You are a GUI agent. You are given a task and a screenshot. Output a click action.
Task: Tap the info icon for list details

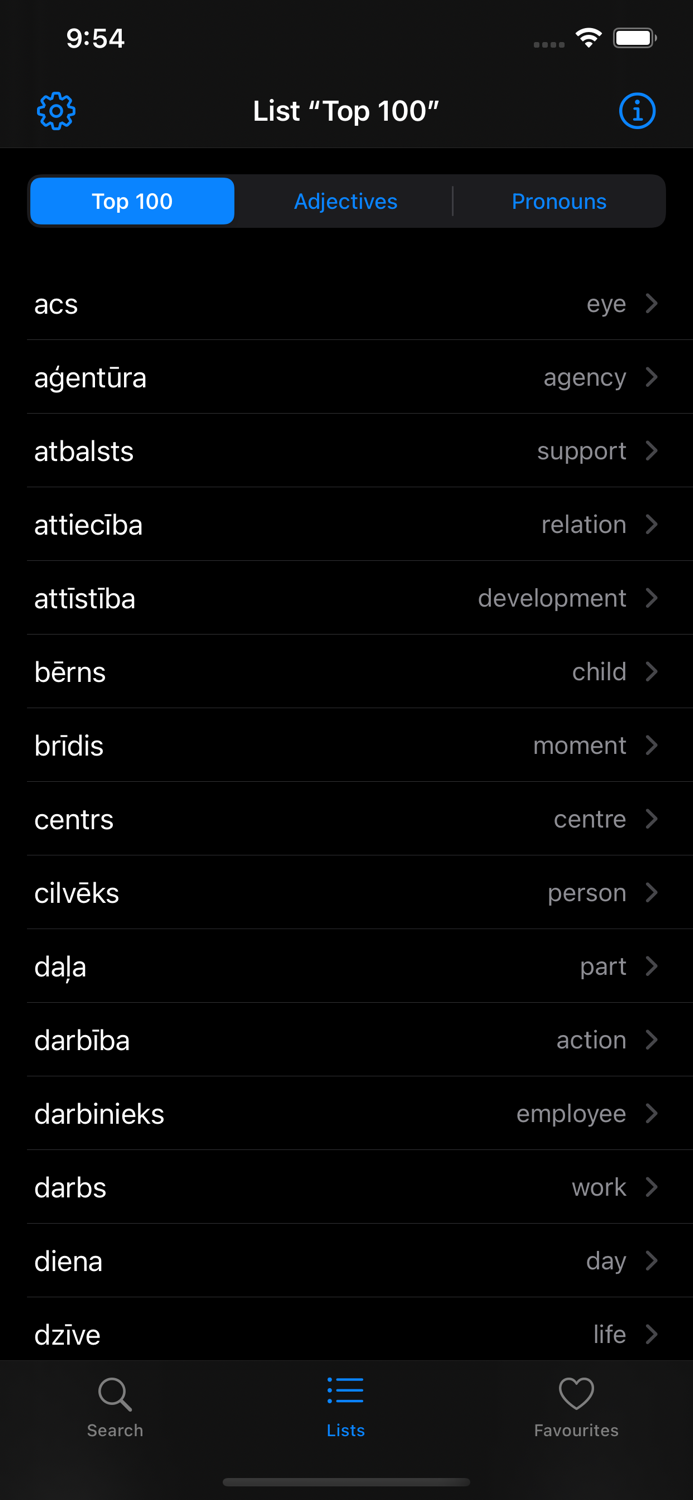(x=637, y=111)
